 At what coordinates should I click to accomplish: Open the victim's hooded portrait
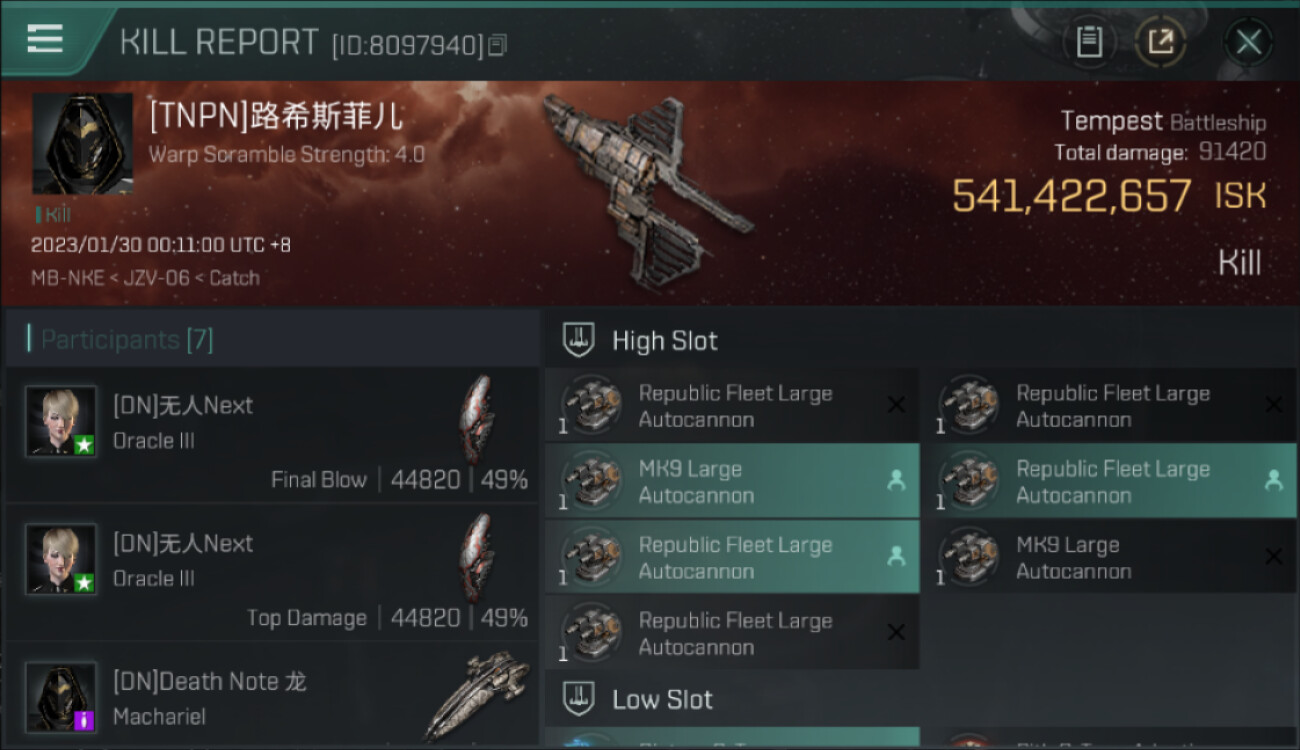(82, 144)
